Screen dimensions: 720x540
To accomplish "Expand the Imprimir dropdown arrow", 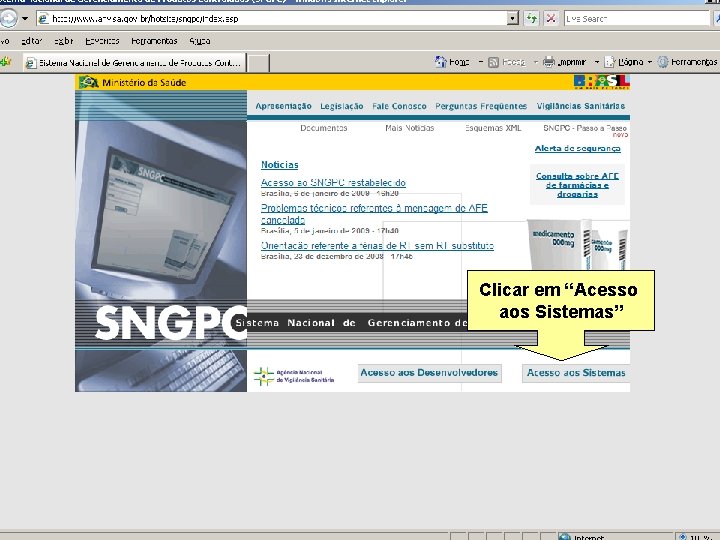I will [597, 62].
